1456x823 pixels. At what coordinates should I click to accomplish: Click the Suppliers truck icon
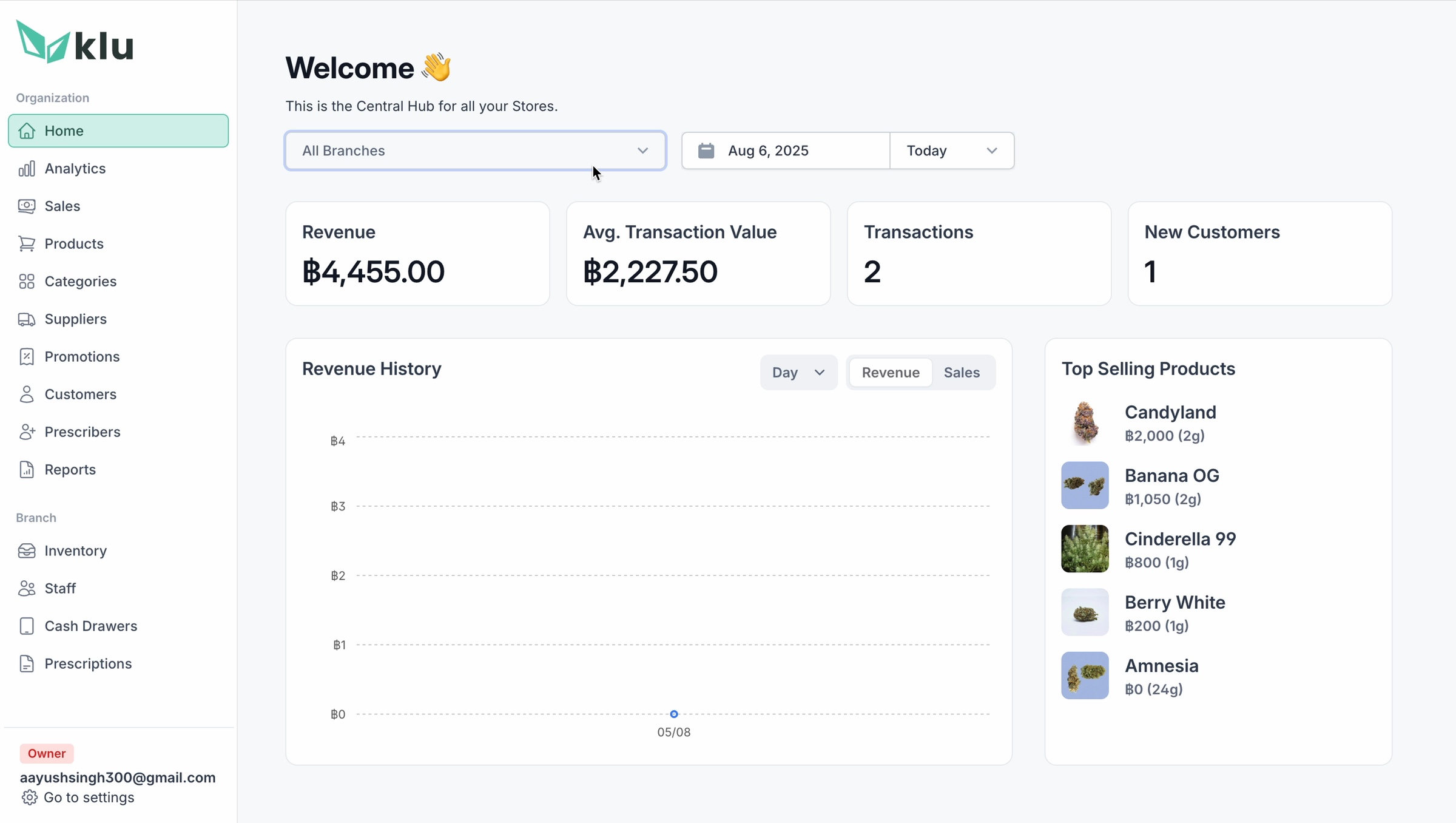pyautogui.click(x=27, y=319)
